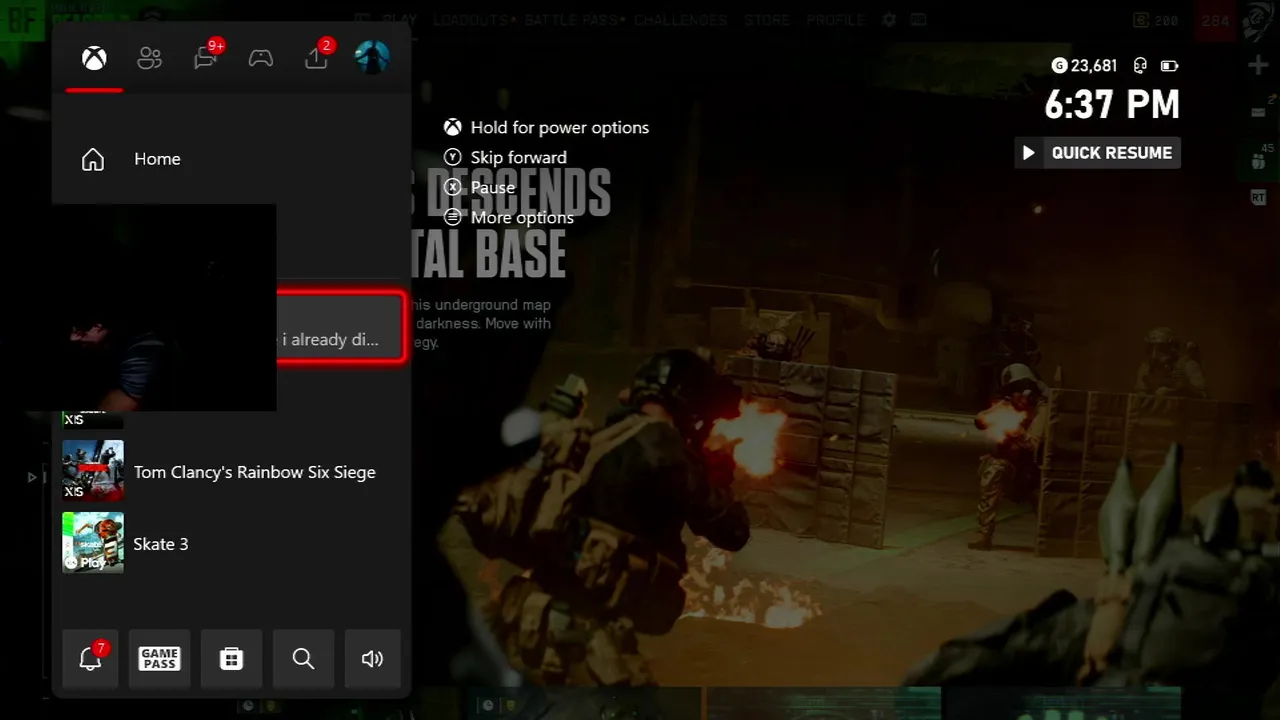Open the Microsoft Store bag icon
This screenshot has height=720, width=1280.
coord(231,658)
